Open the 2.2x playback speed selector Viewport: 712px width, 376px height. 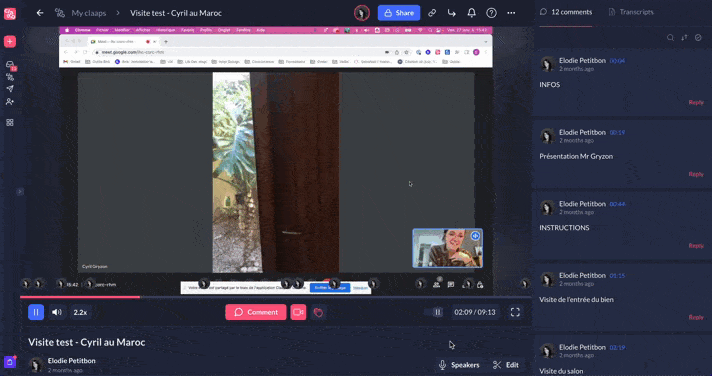point(80,312)
